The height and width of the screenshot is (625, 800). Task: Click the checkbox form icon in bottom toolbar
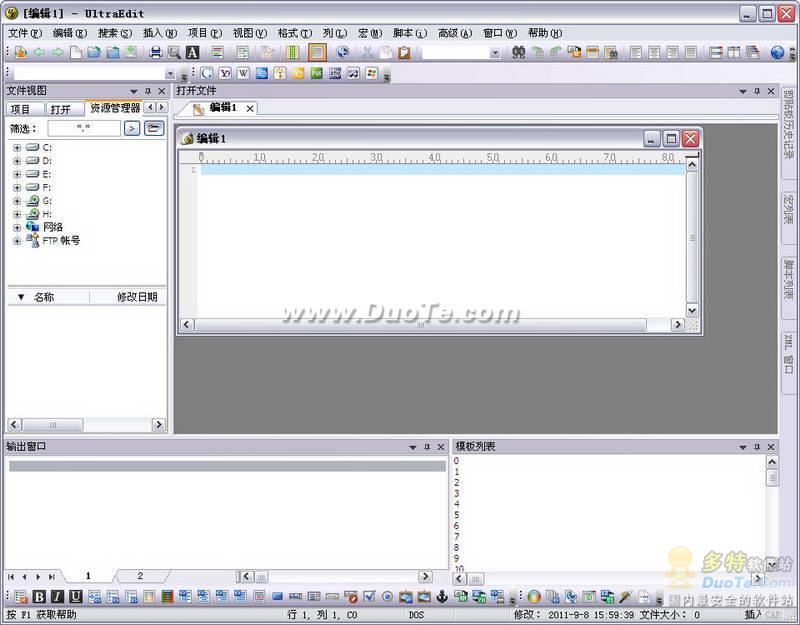[x=369, y=596]
